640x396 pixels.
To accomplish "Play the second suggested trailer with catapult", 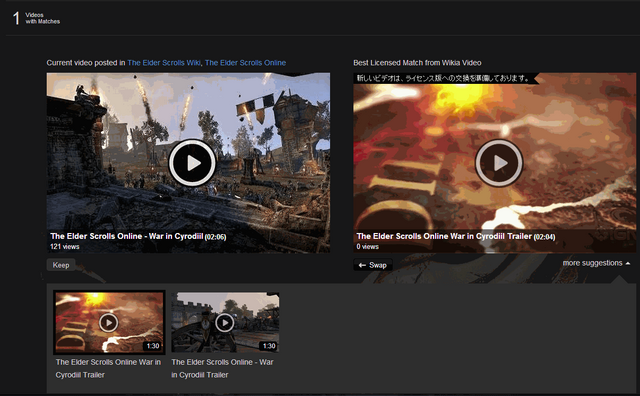I will [x=224, y=323].
